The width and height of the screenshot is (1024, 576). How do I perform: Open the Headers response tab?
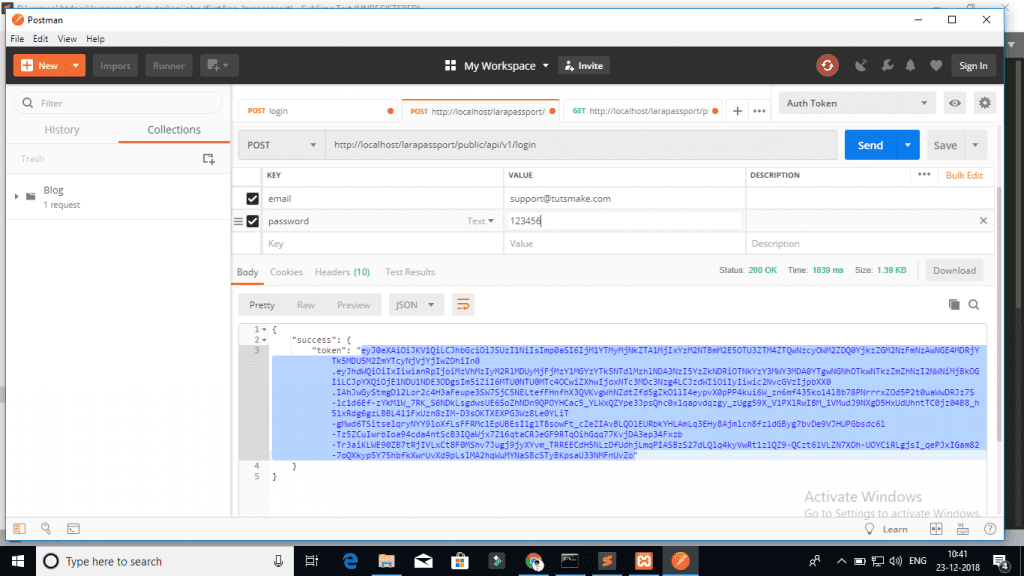342,272
